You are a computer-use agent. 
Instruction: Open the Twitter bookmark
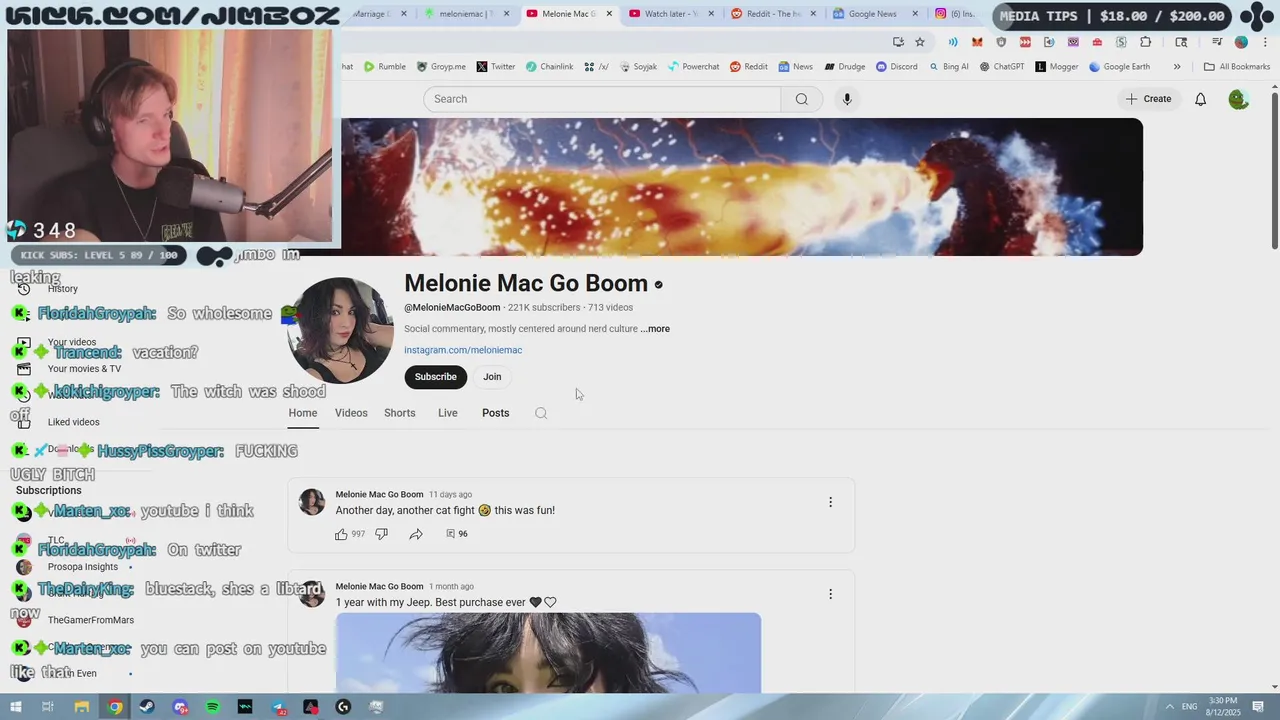496,67
